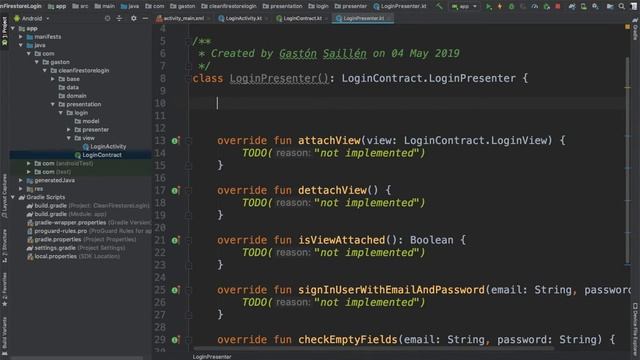640x360 pixels.
Task: Click the presentation breadcrumb in navigation bar
Action: point(282,6)
